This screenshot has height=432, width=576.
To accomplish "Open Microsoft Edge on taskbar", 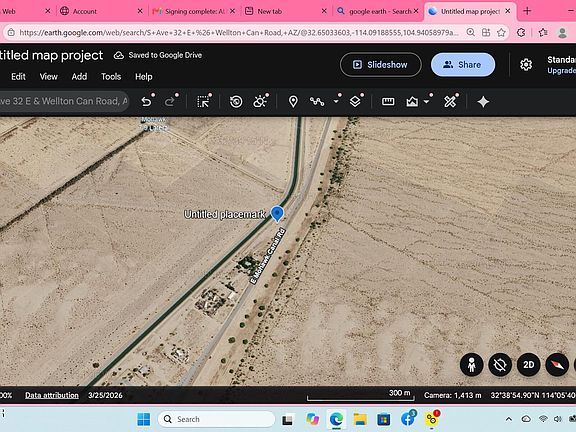I will coord(336,419).
